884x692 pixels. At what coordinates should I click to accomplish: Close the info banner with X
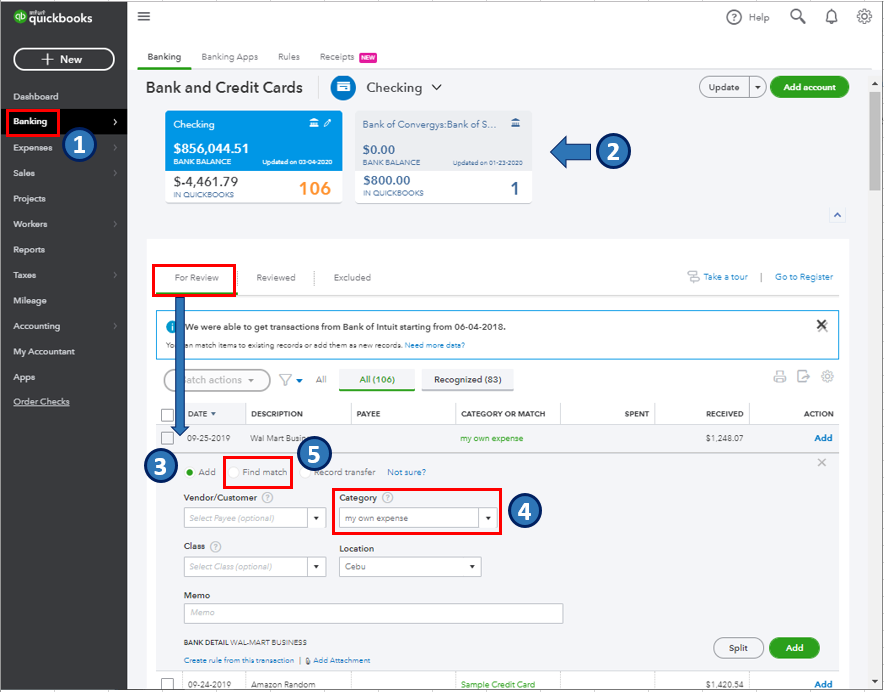[822, 325]
